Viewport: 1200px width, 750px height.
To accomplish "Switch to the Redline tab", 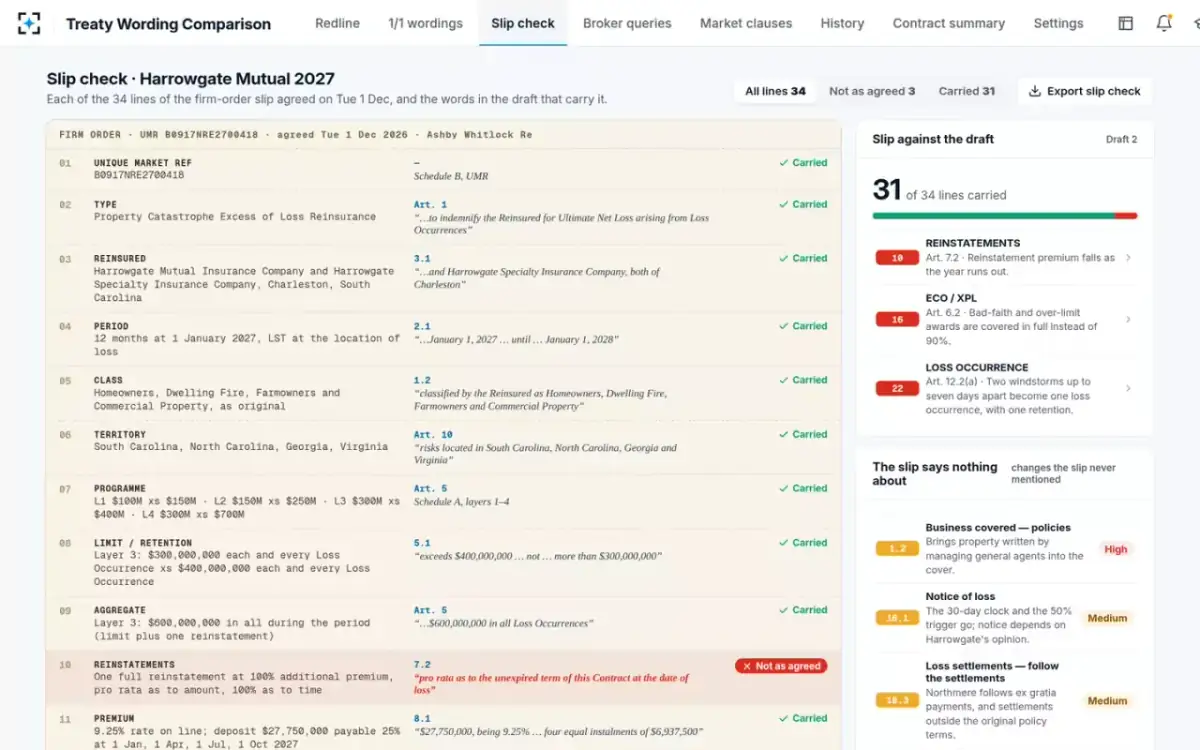I will (x=337, y=23).
